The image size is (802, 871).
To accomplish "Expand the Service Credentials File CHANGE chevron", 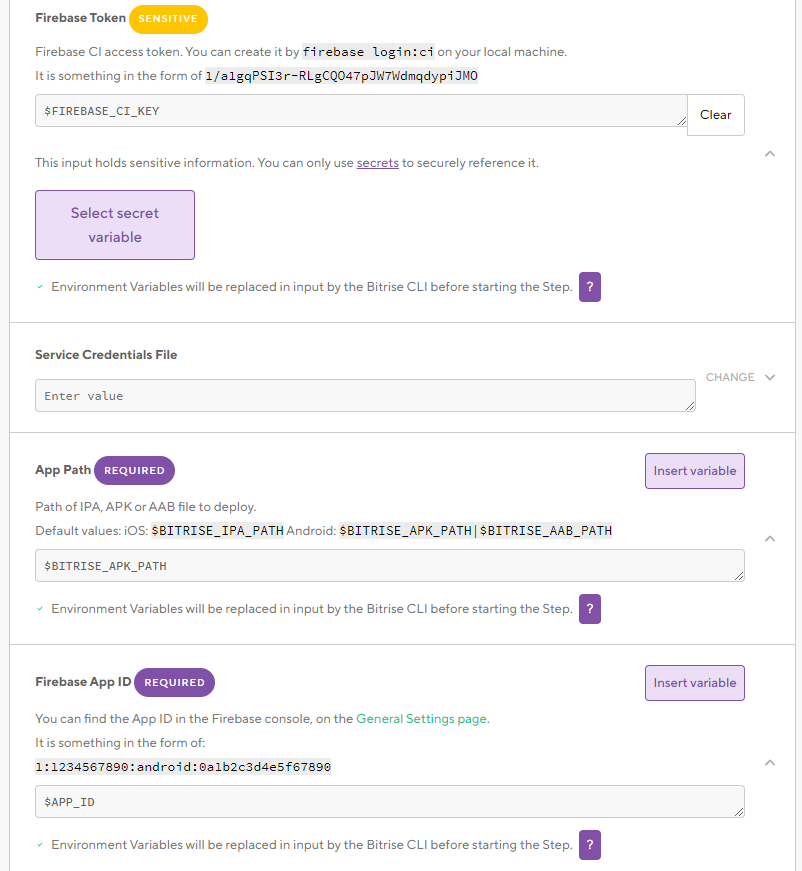I will coord(770,377).
